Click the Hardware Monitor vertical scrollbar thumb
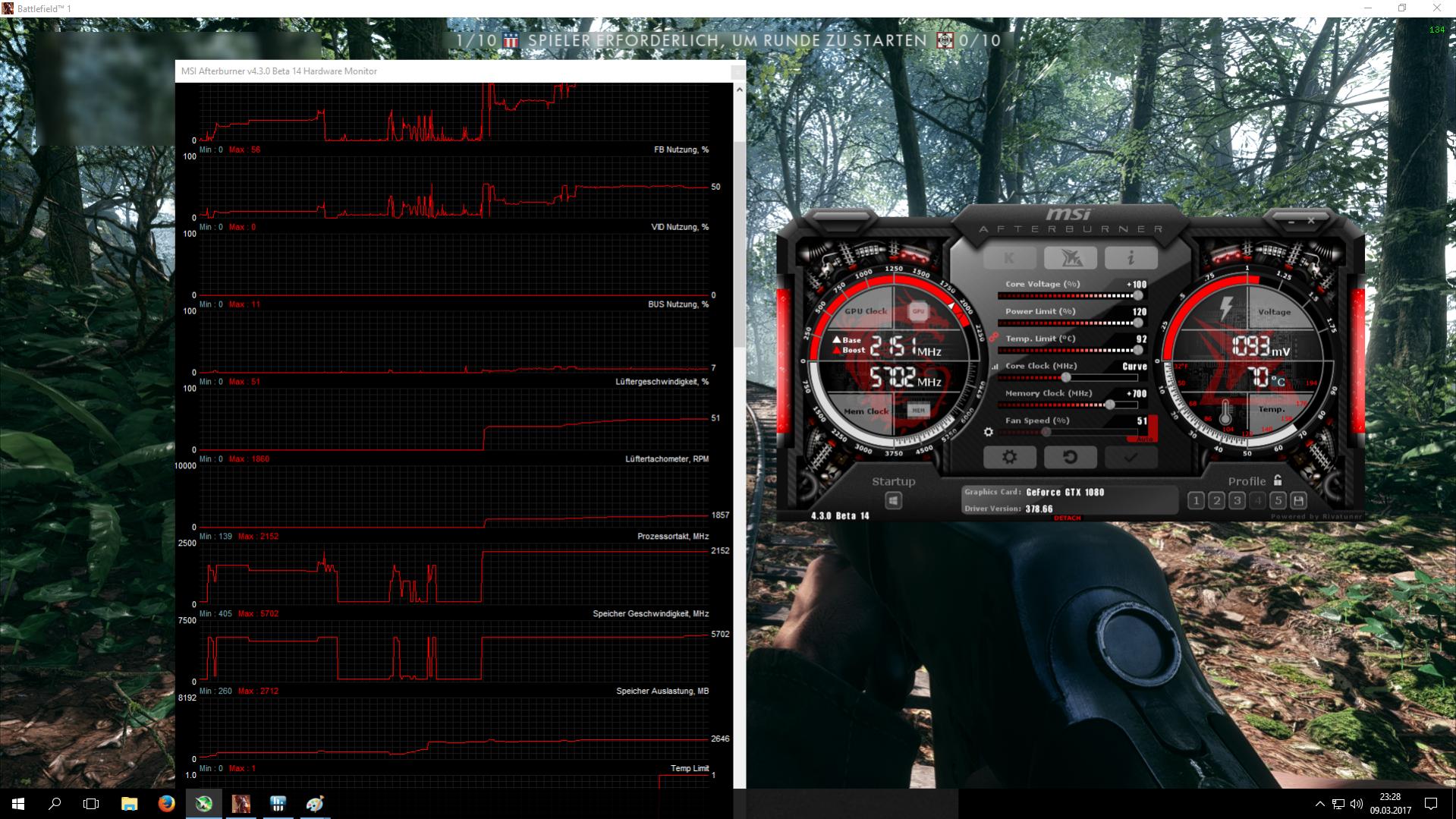The image size is (1456, 819). tap(740, 243)
